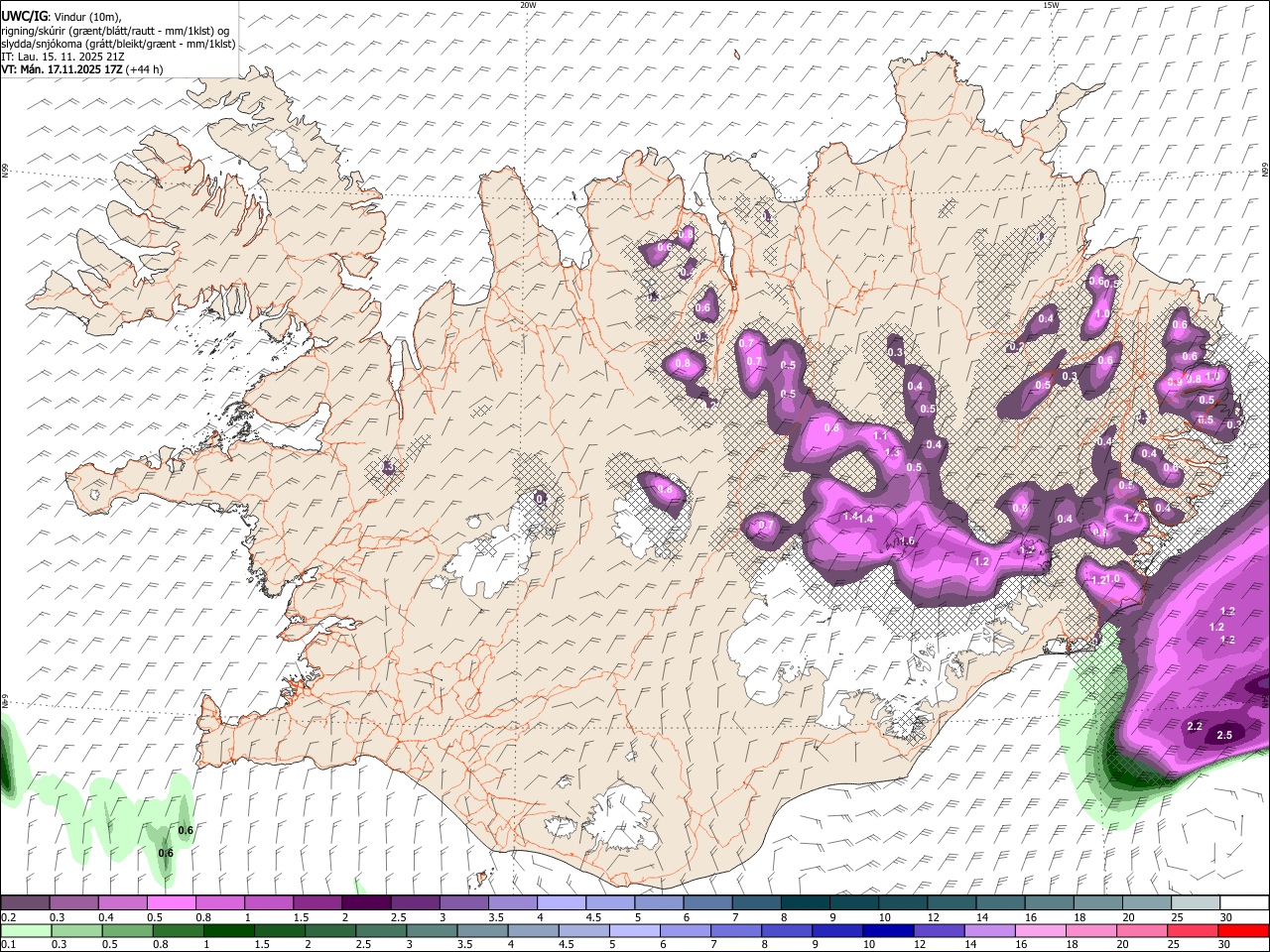The image size is (1270, 952).
Task: Click the '0.1' label starting the lower legend
Action: click(x=8, y=945)
